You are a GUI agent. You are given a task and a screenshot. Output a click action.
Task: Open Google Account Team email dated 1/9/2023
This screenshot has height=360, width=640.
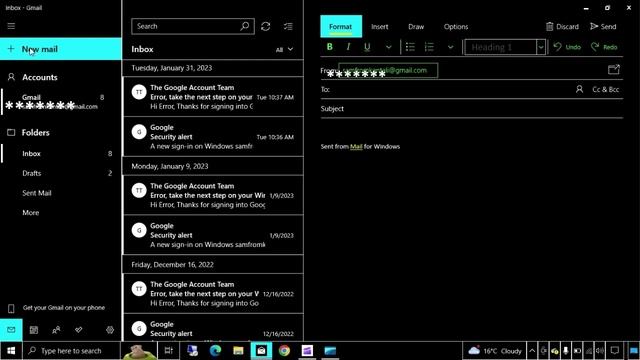[213, 195]
